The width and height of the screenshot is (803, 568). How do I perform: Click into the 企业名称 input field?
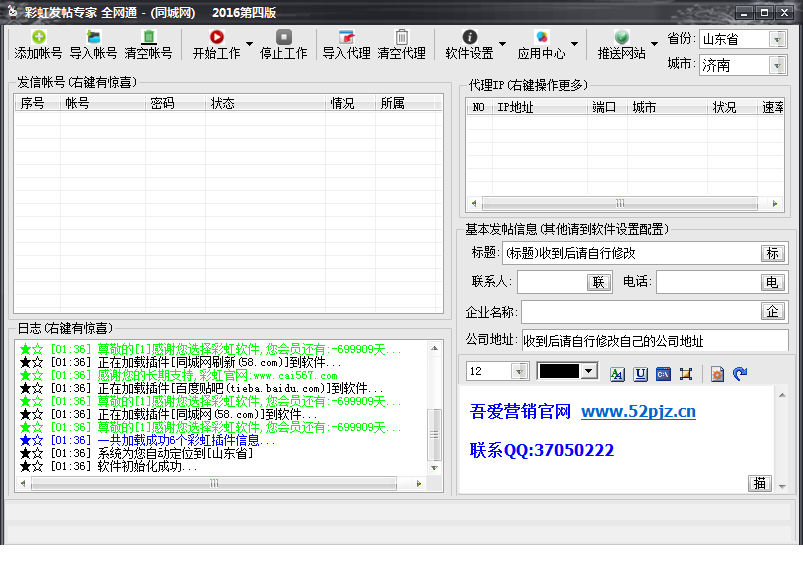click(x=642, y=312)
